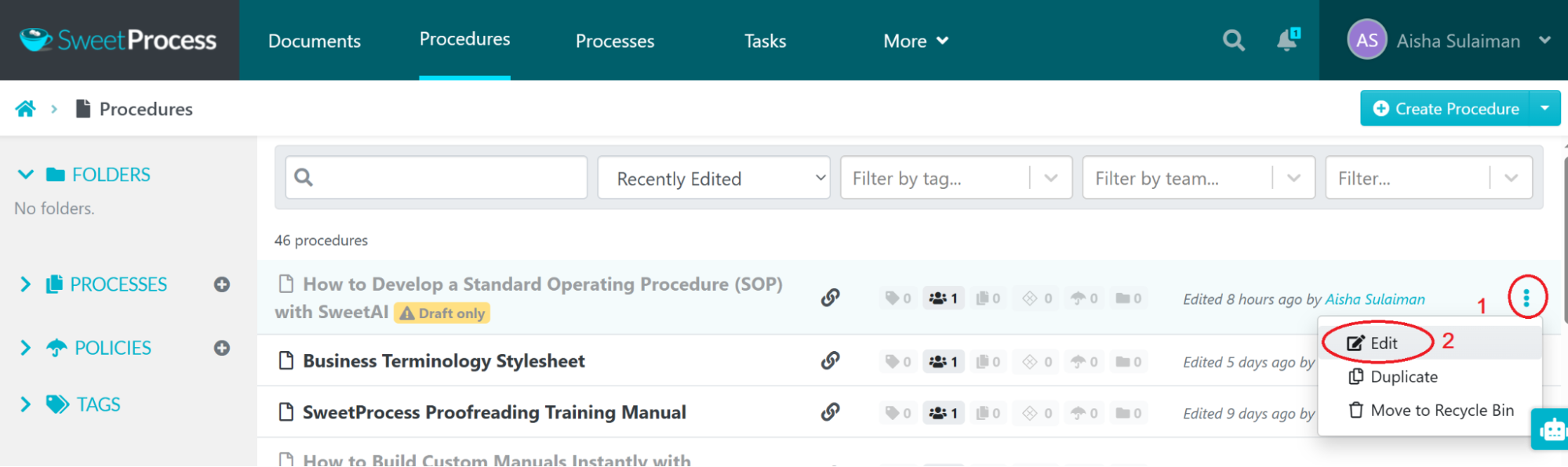Click the Create Procedure button

1446,108
